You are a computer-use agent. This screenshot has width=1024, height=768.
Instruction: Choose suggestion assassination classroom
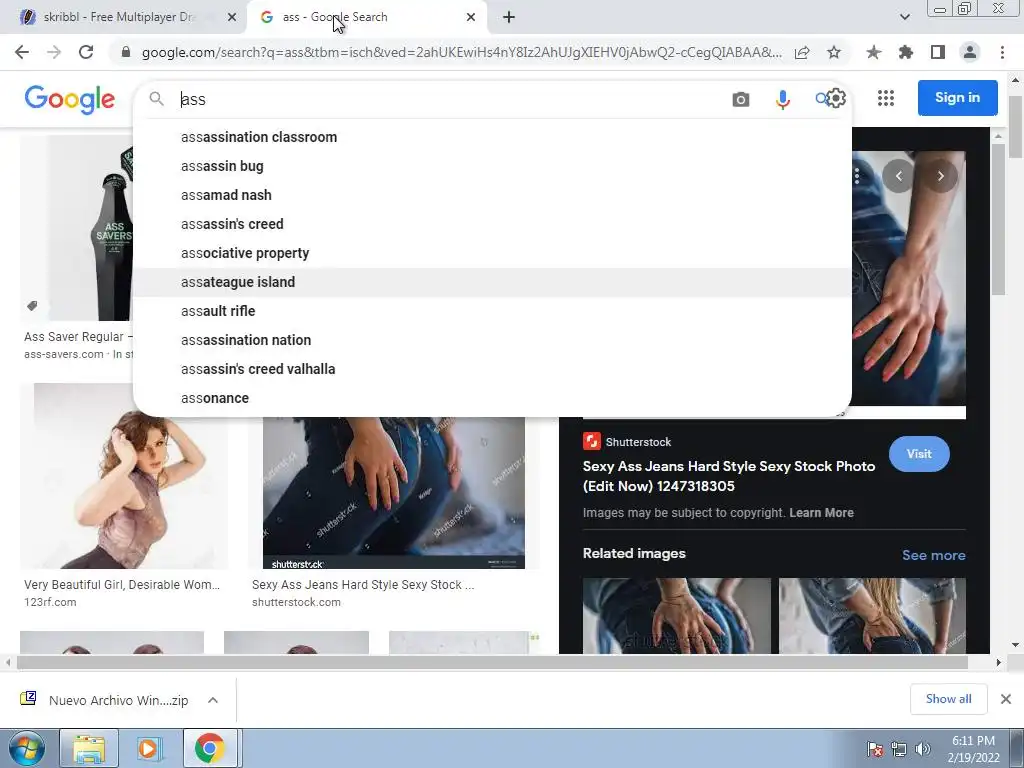click(492, 137)
